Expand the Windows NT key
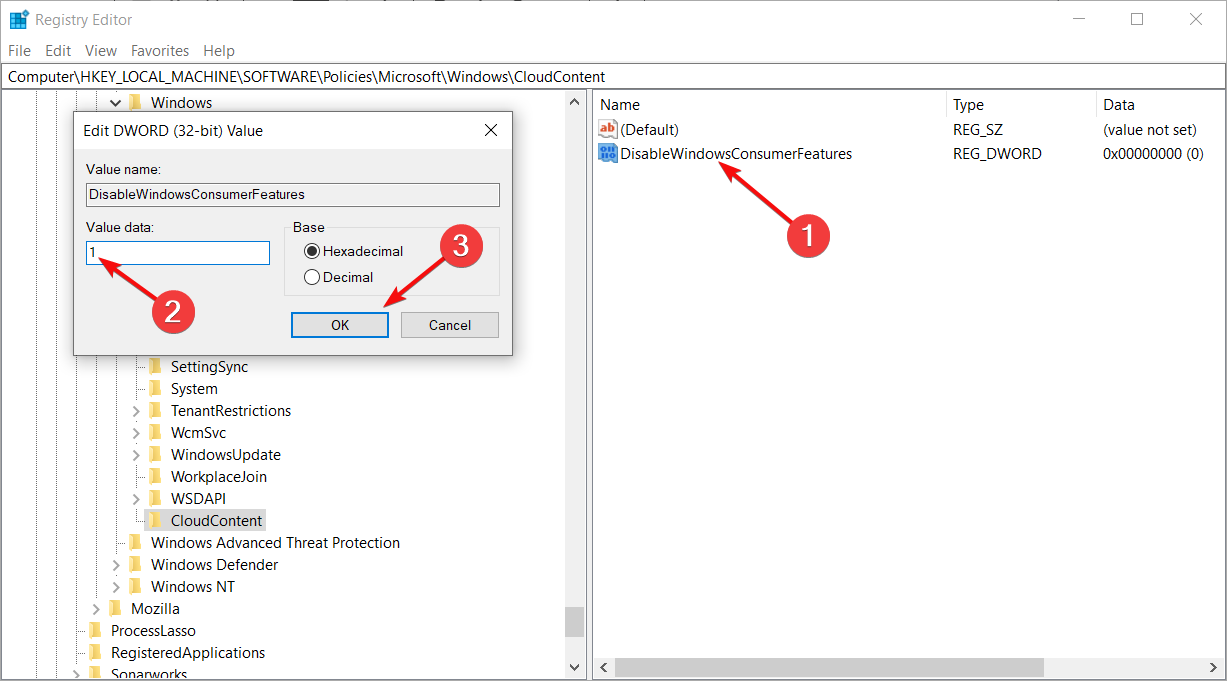Screen dimensions: 1227x681 116,586
